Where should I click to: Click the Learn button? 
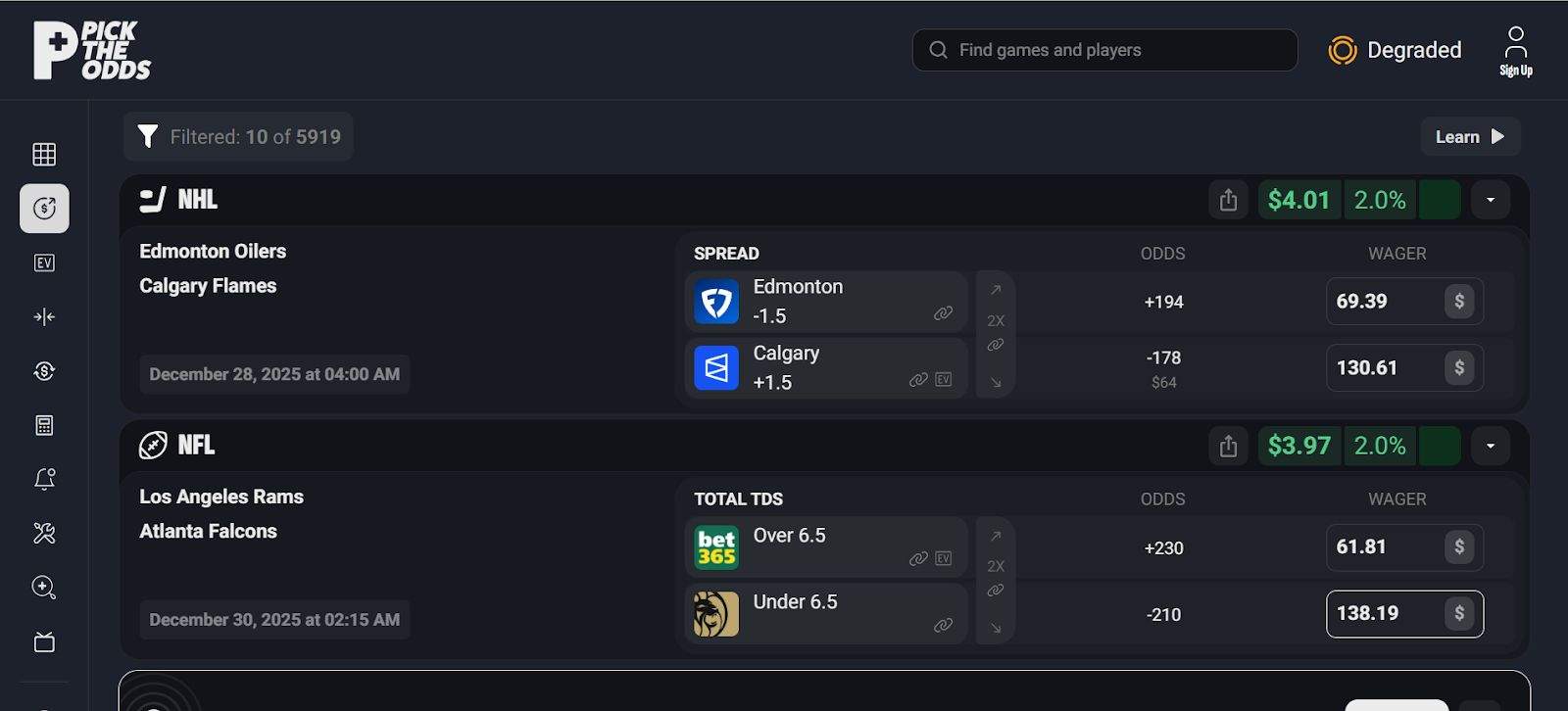pyautogui.click(x=1469, y=137)
